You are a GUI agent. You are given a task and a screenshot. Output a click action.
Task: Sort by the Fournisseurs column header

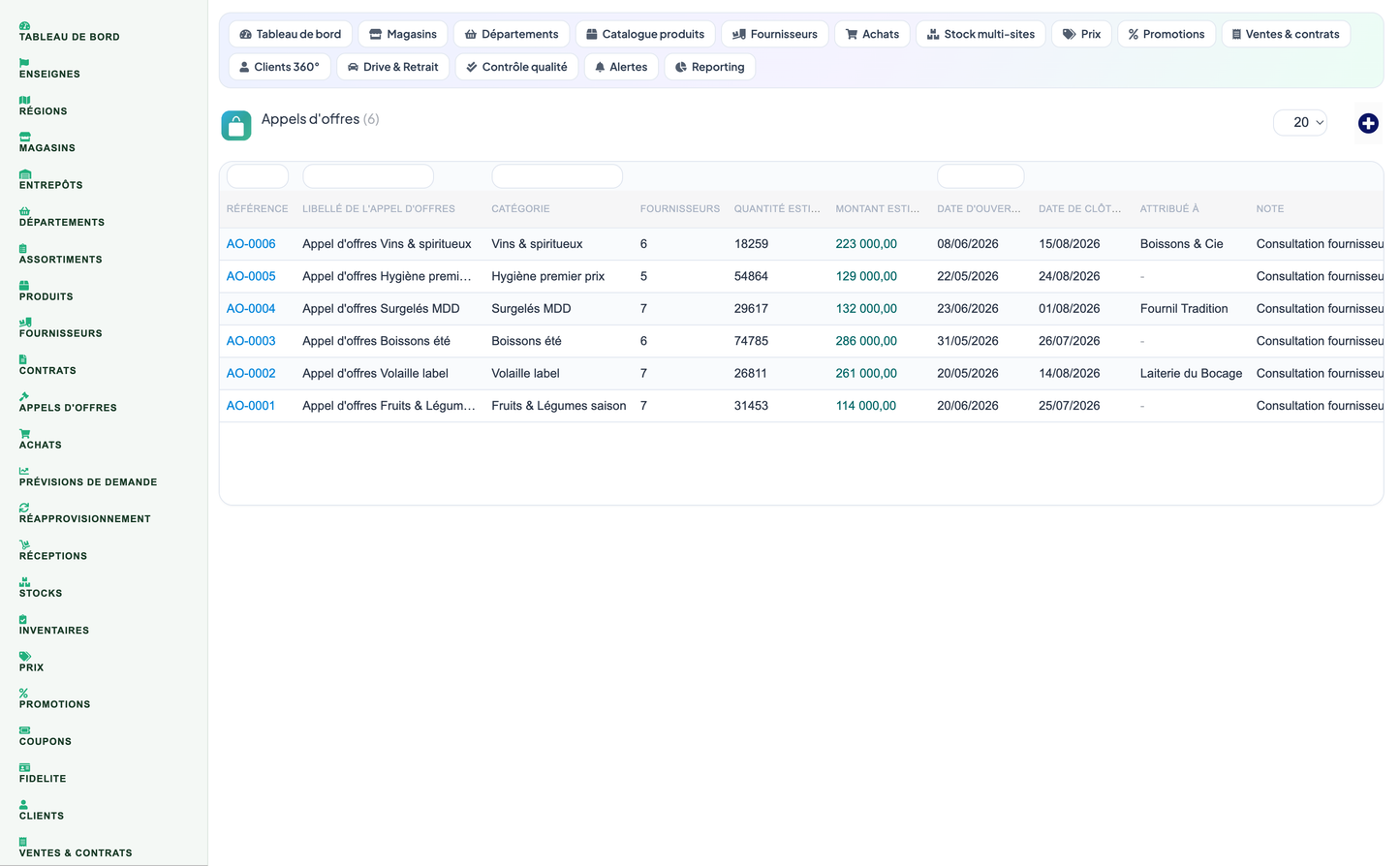(x=680, y=209)
